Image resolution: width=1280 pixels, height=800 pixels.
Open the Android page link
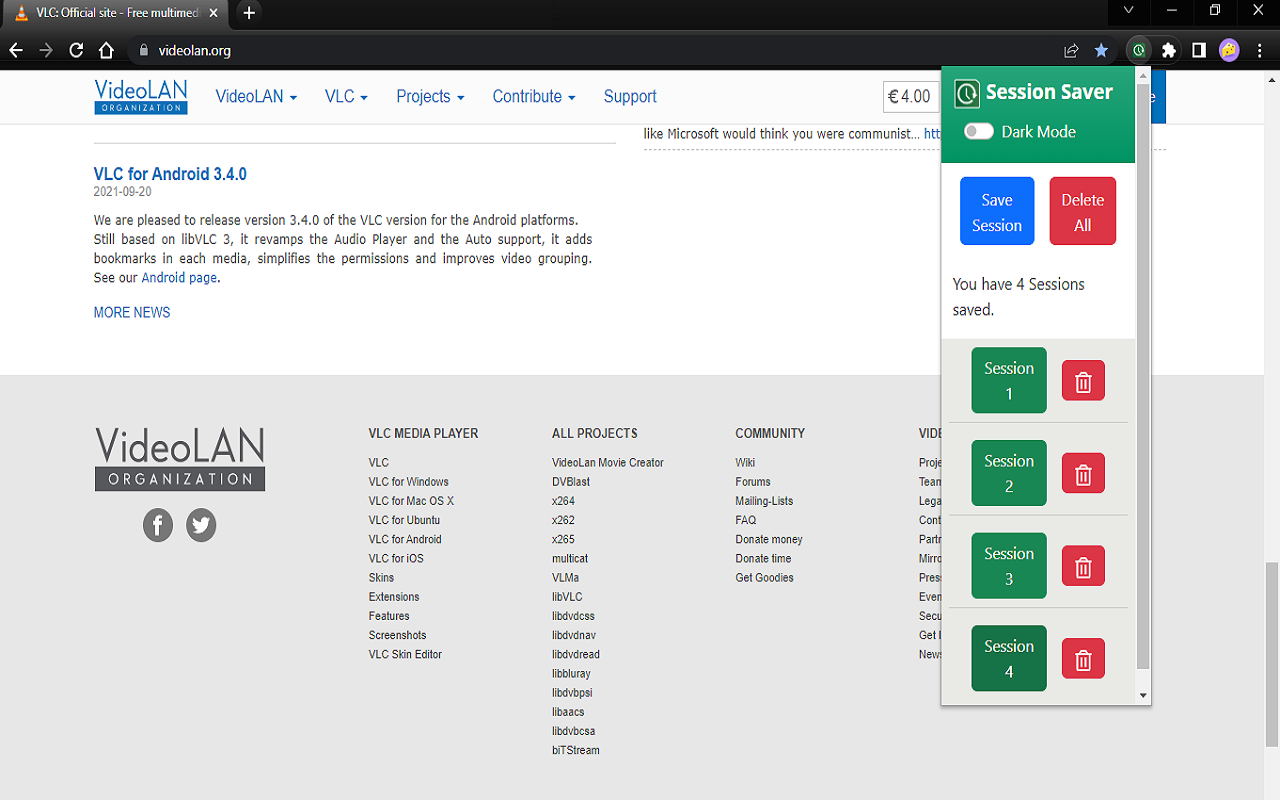(x=179, y=278)
